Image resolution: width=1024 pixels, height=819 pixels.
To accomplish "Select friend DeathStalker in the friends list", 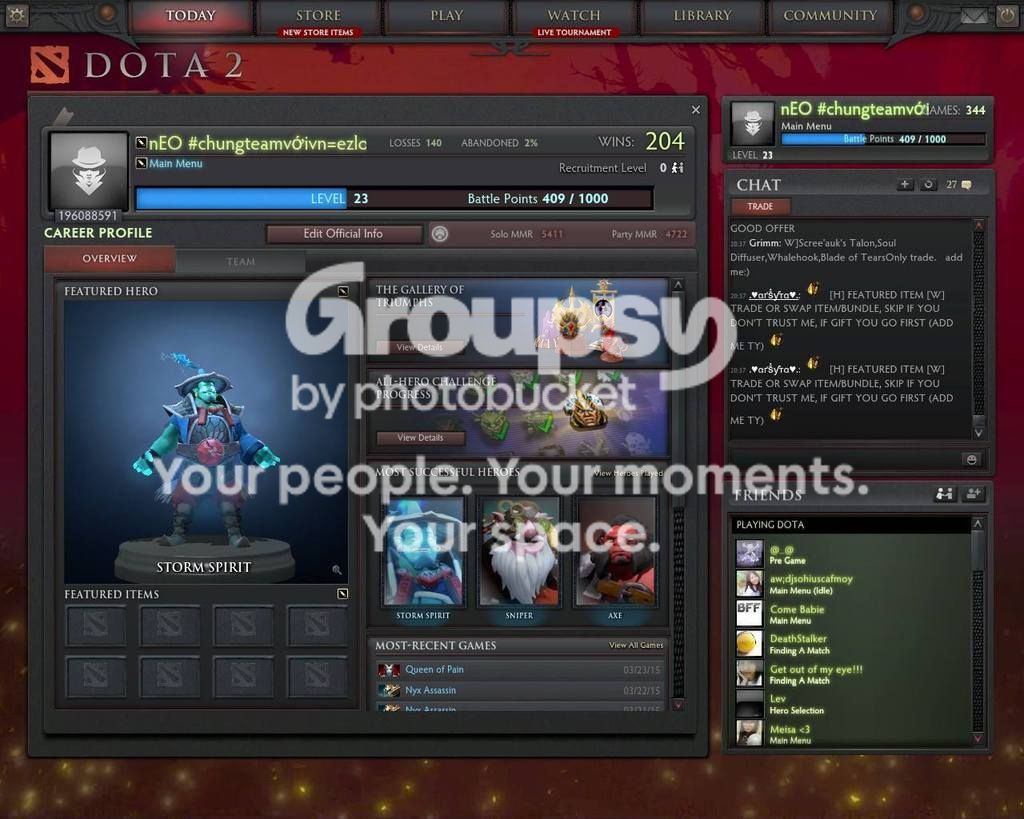I will [853, 644].
